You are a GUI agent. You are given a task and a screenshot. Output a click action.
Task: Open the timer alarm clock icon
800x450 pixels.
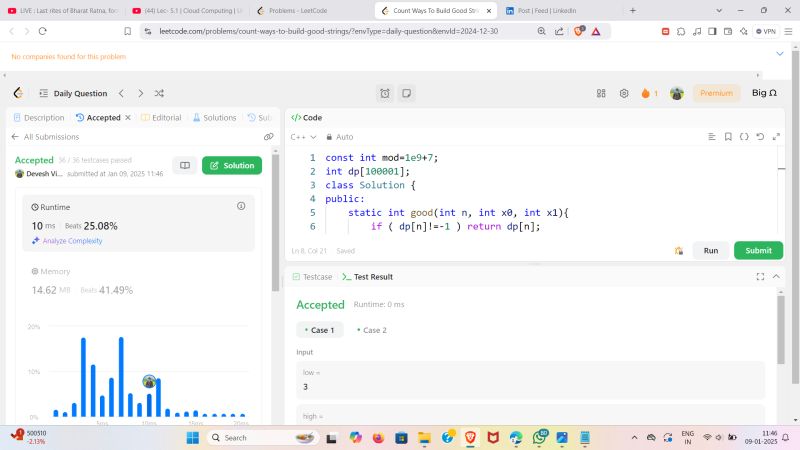(x=385, y=93)
